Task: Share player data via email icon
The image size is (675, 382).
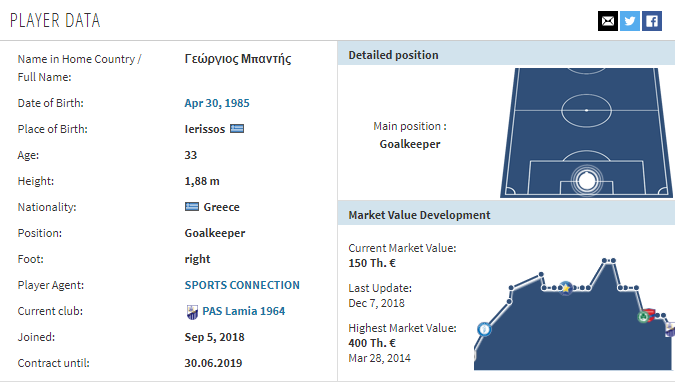Action: coord(608,21)
